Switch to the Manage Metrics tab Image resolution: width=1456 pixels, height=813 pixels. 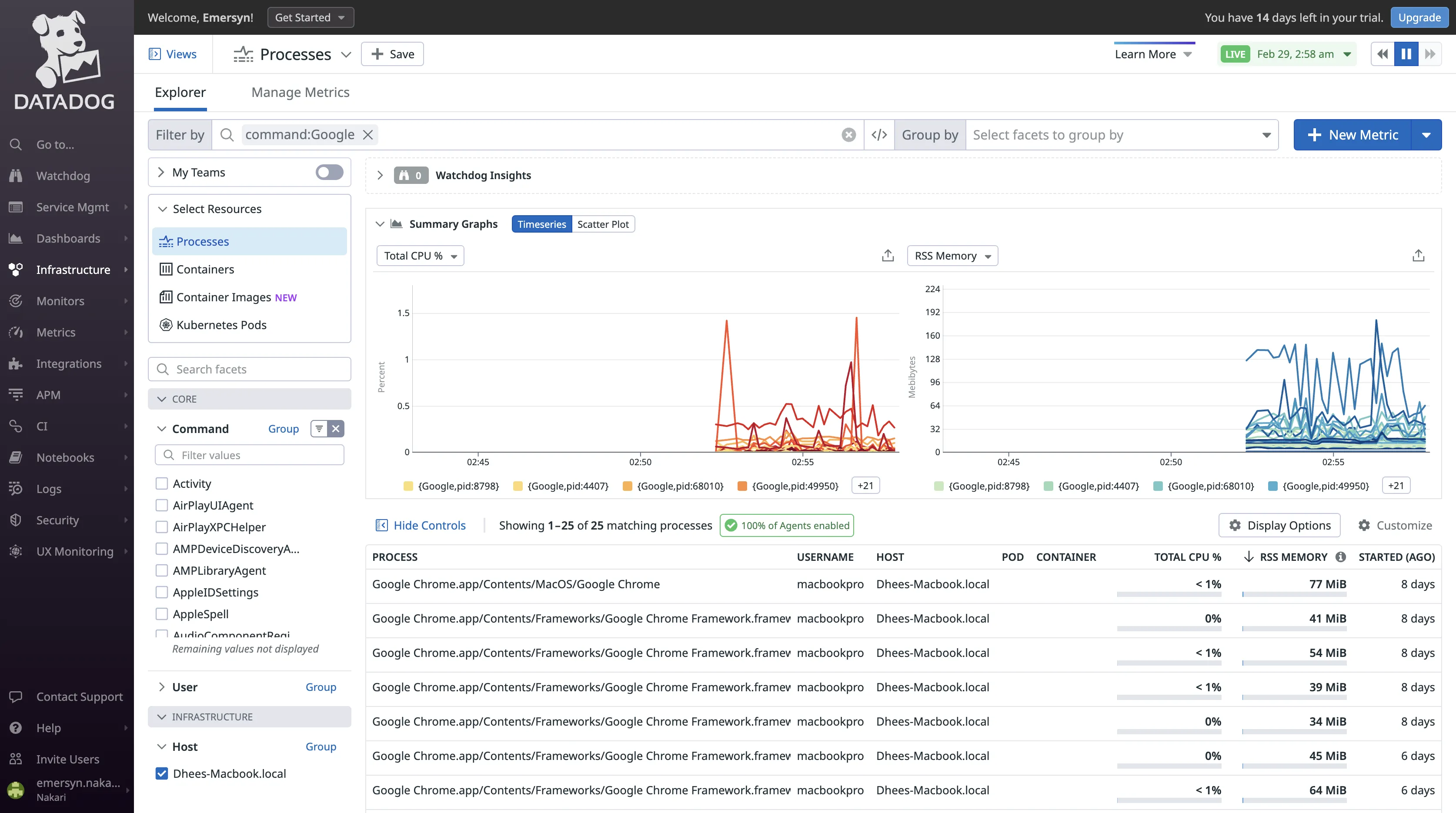(x=300, y=92)
